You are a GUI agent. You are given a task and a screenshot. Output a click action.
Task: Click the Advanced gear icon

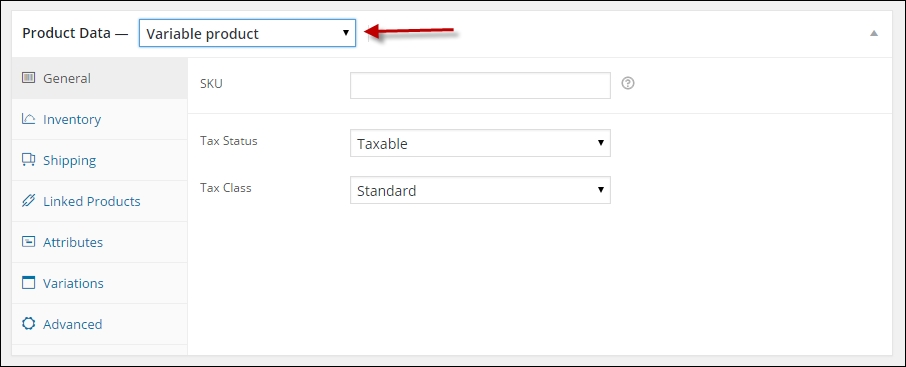tap(28, 324)
